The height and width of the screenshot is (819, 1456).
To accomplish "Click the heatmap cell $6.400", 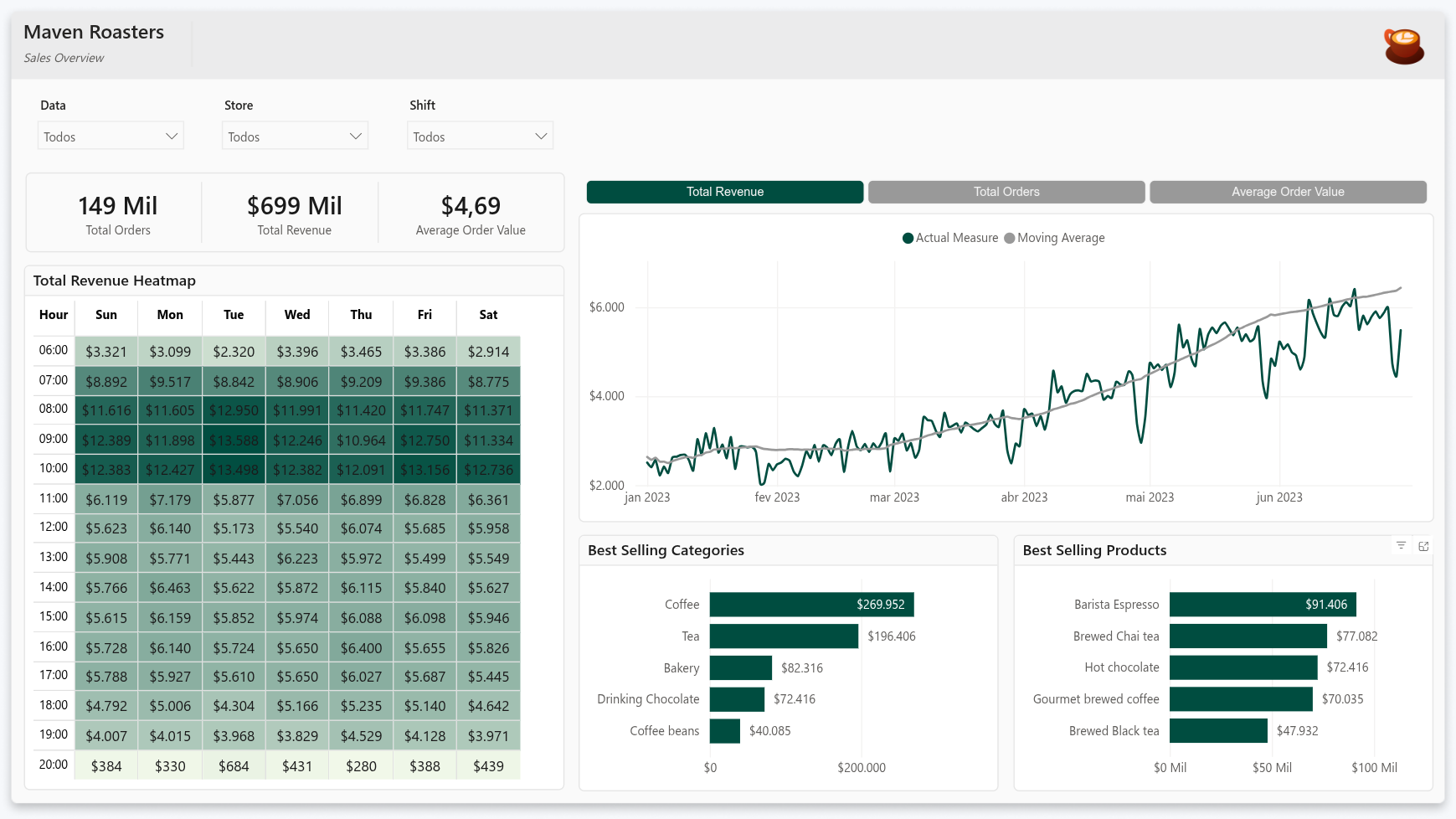I will pyautogui.click(x=361, y=648).
